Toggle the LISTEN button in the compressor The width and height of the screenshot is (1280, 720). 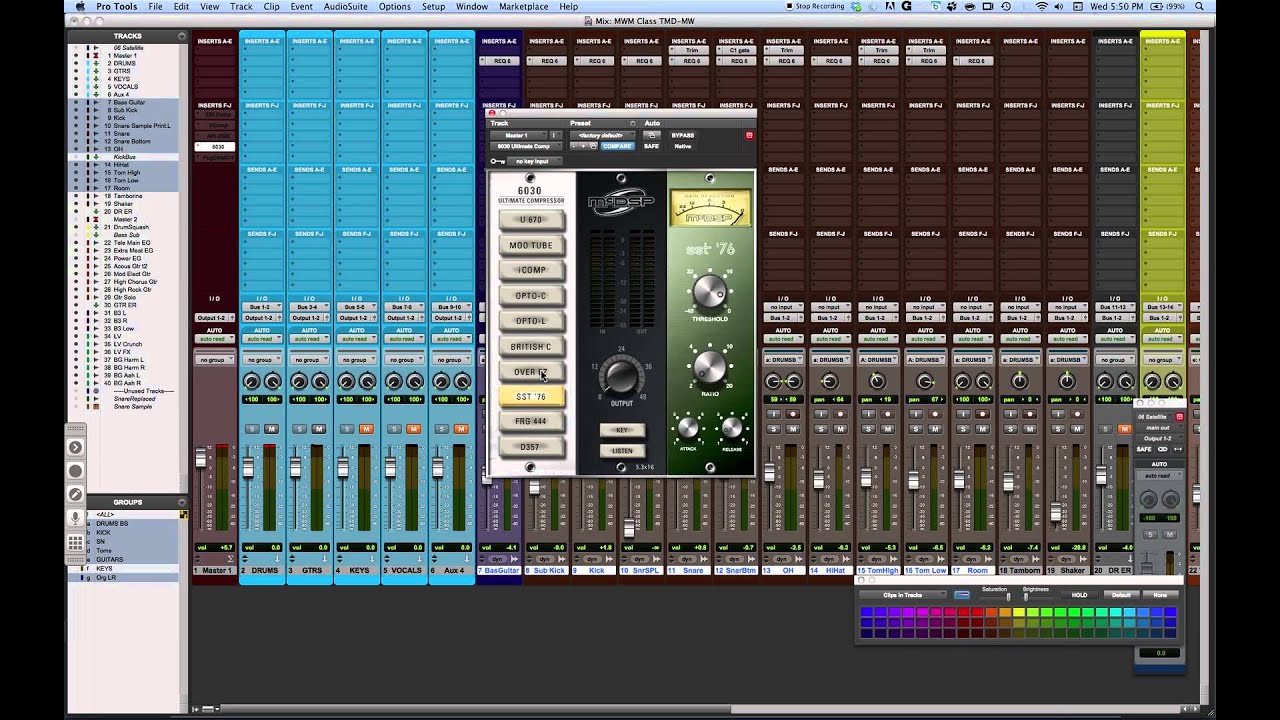pyautogui.click(x=622, y=451)
